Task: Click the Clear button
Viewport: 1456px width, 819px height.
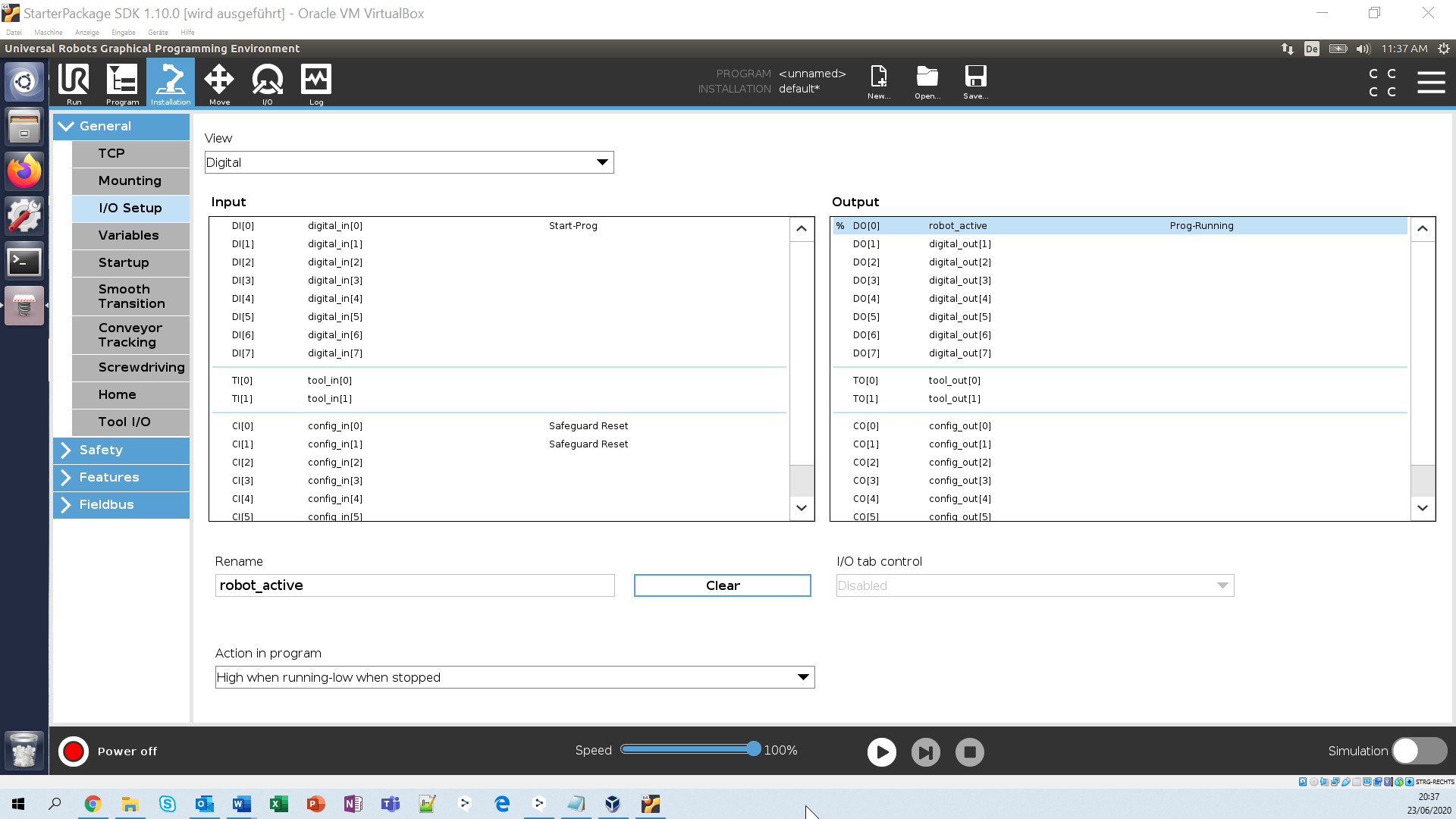Action: tap(722, 585)
